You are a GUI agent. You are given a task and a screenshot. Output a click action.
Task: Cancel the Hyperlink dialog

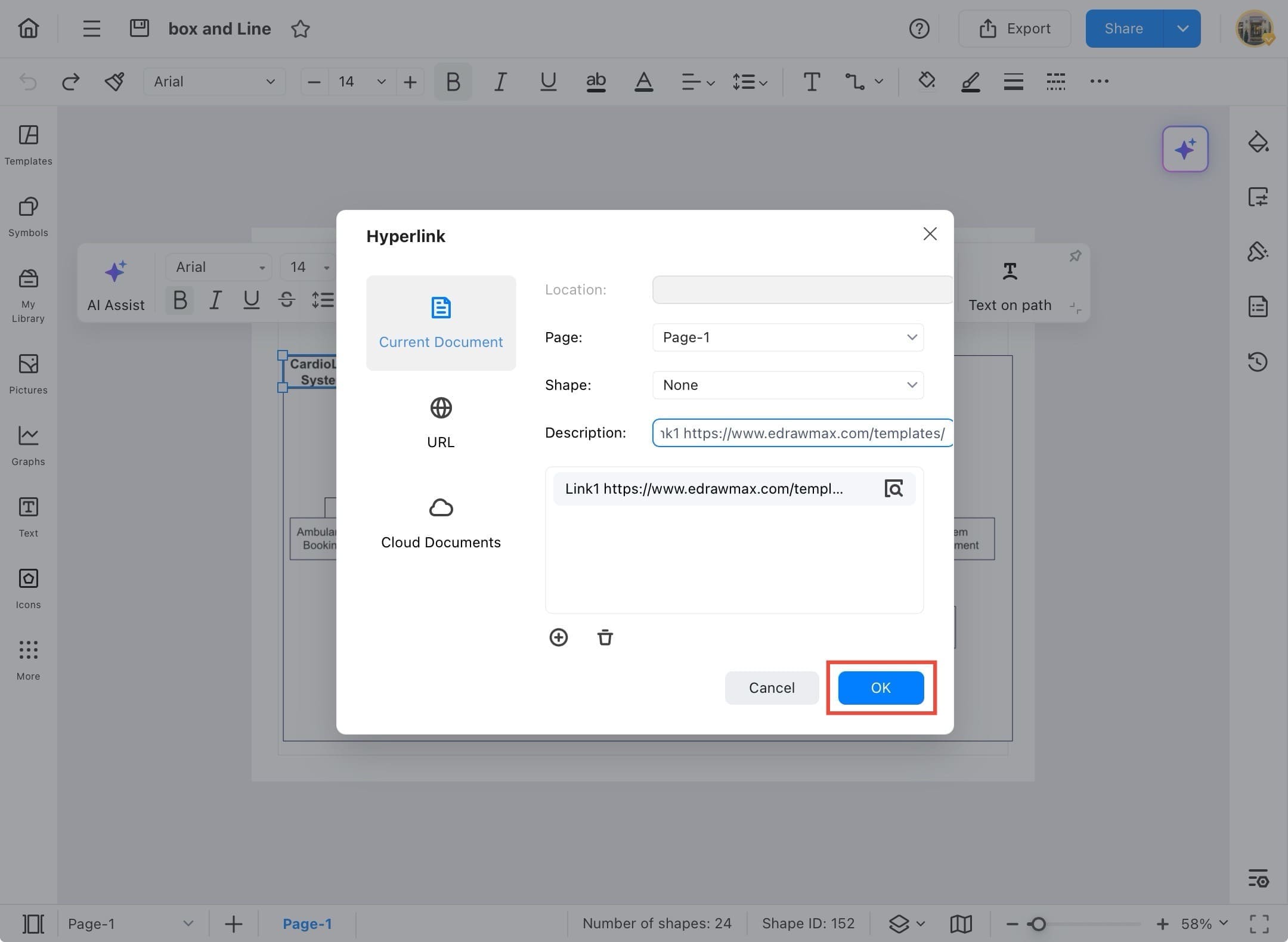coord(771,687)
